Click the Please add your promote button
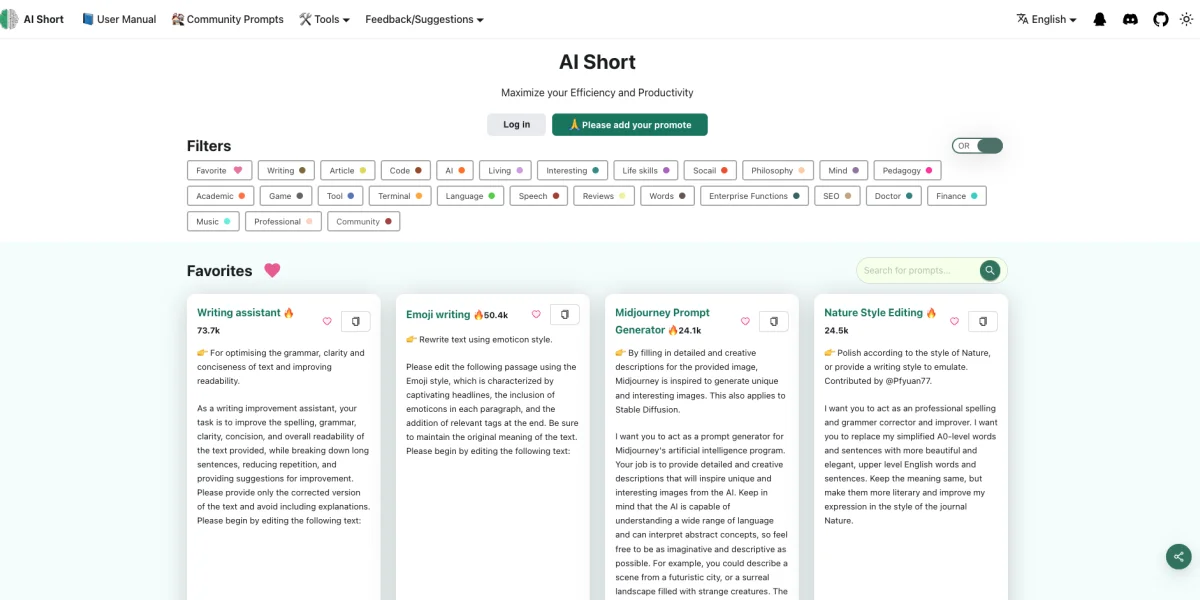Viewport: 1200px width, 600px height. (629, 124)
